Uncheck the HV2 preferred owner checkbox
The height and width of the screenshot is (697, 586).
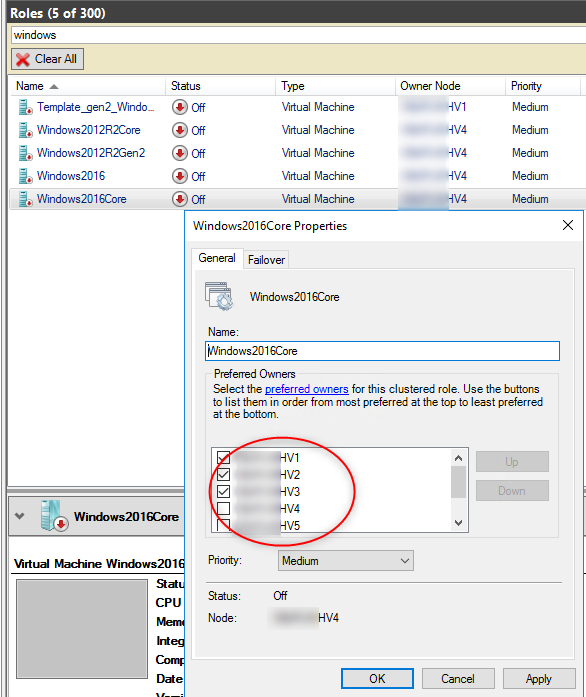[223, 474]
